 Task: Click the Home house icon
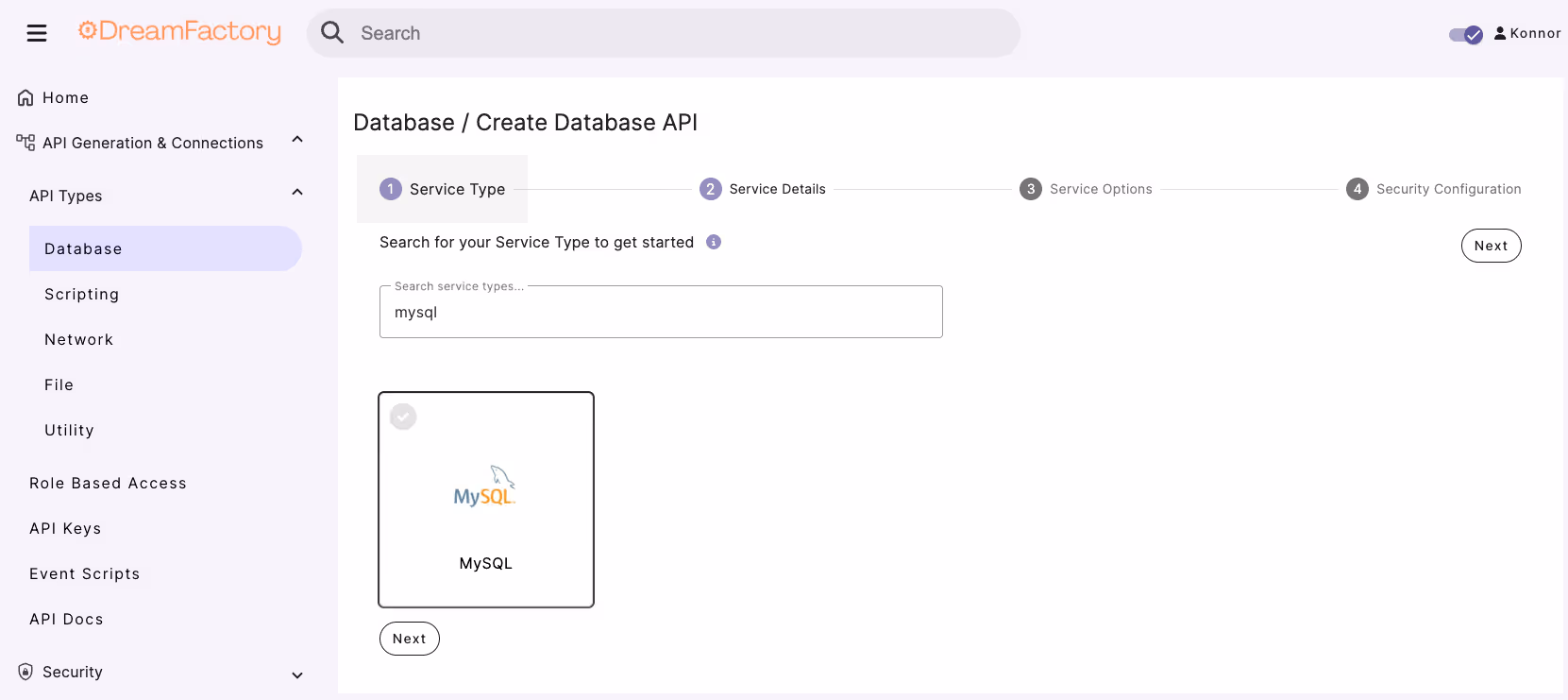25,97
